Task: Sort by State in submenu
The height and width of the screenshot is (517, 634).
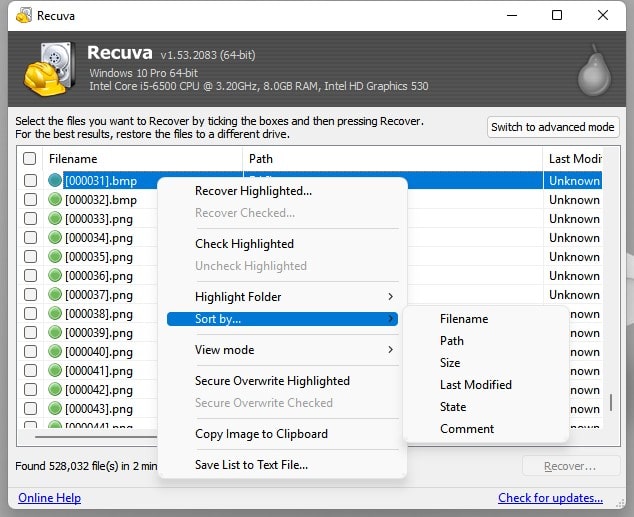Action: pyautogui.click(x=485, y=407)
